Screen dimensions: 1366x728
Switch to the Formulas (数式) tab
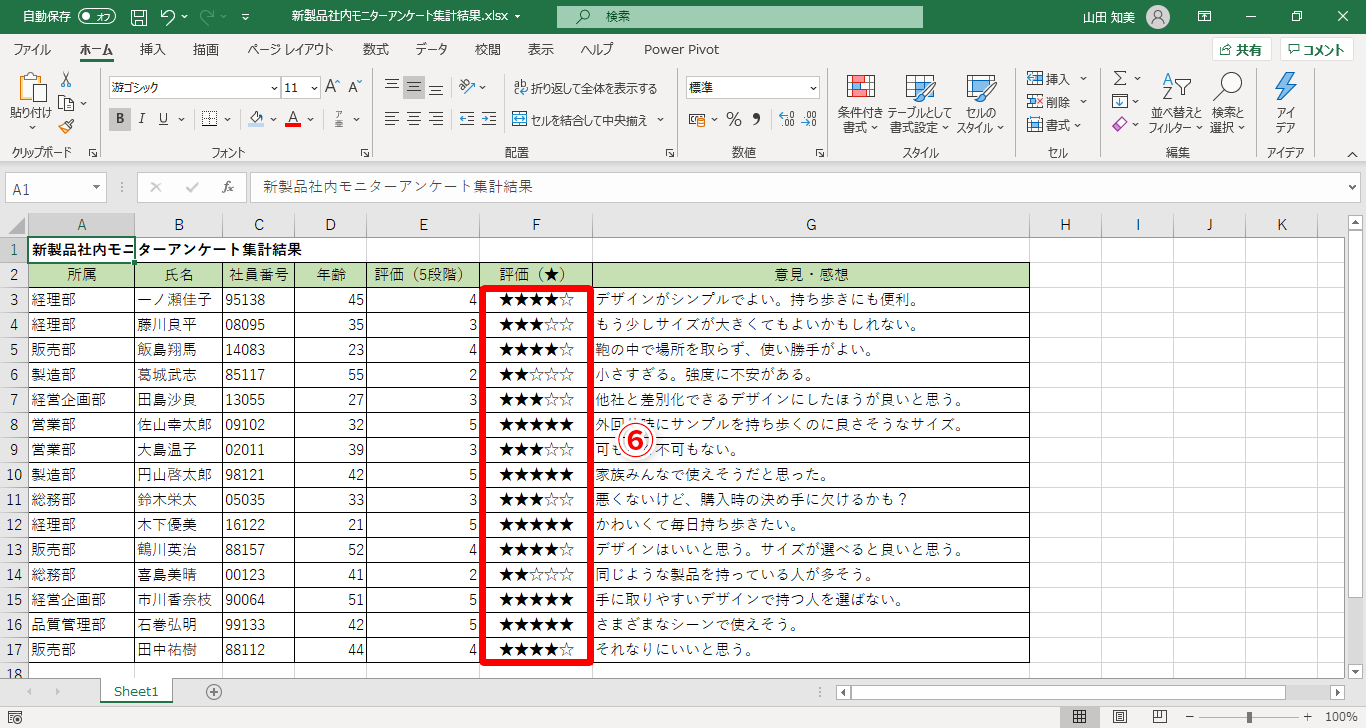376,49
